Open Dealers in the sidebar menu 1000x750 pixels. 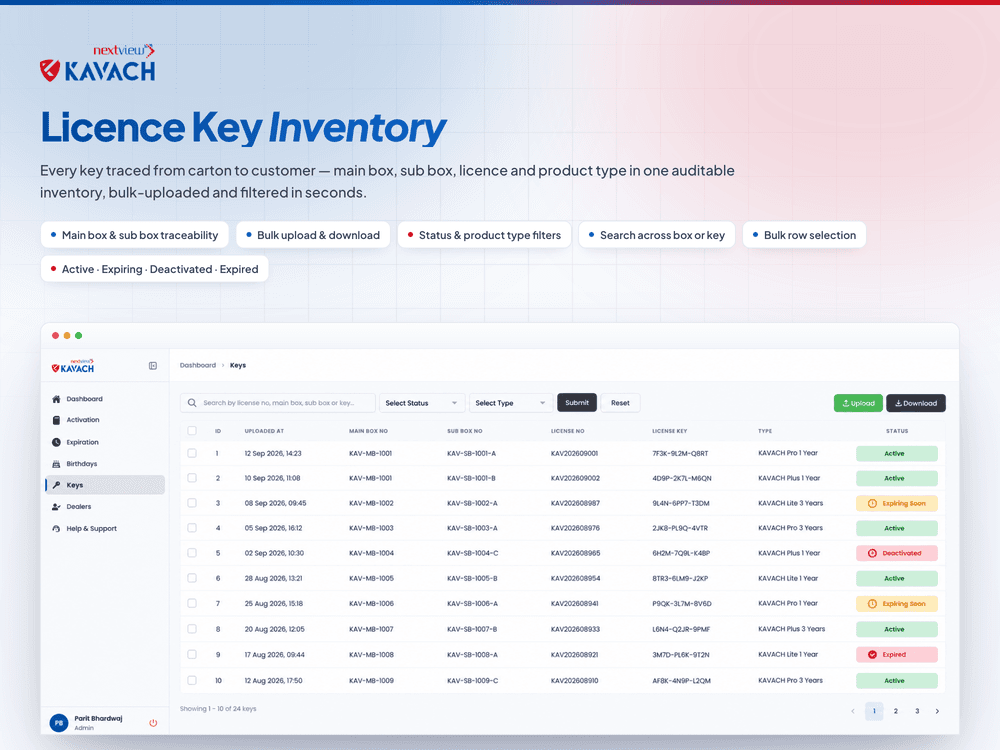point(105,507)
